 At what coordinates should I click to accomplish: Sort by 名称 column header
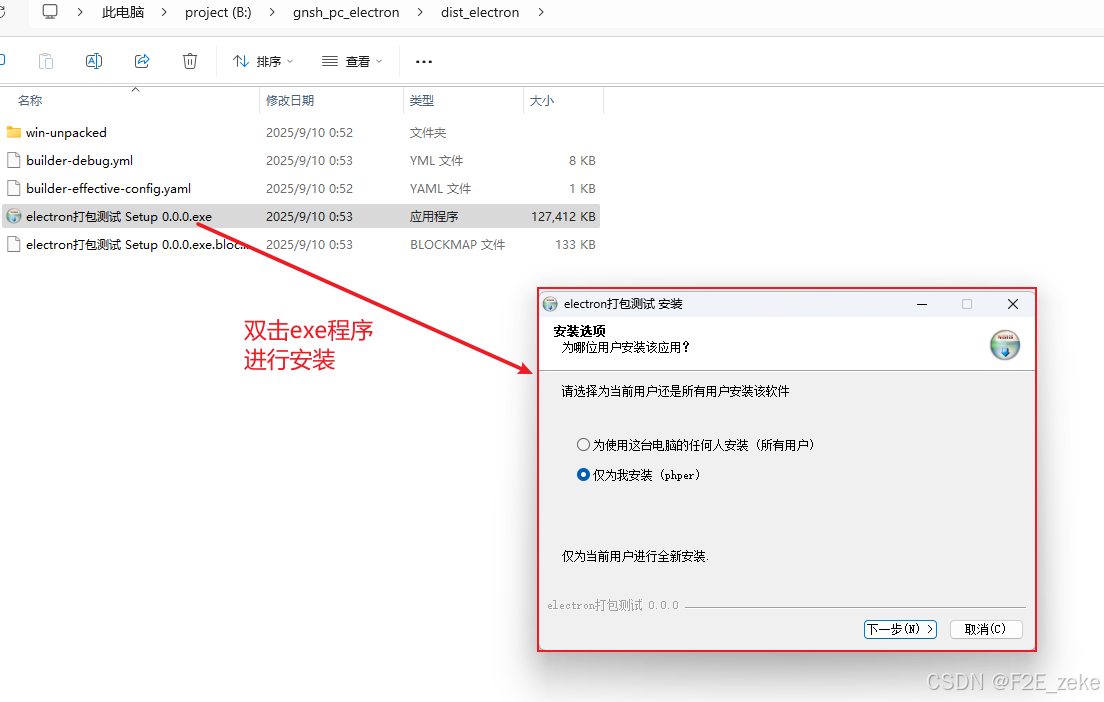[30, 101]
